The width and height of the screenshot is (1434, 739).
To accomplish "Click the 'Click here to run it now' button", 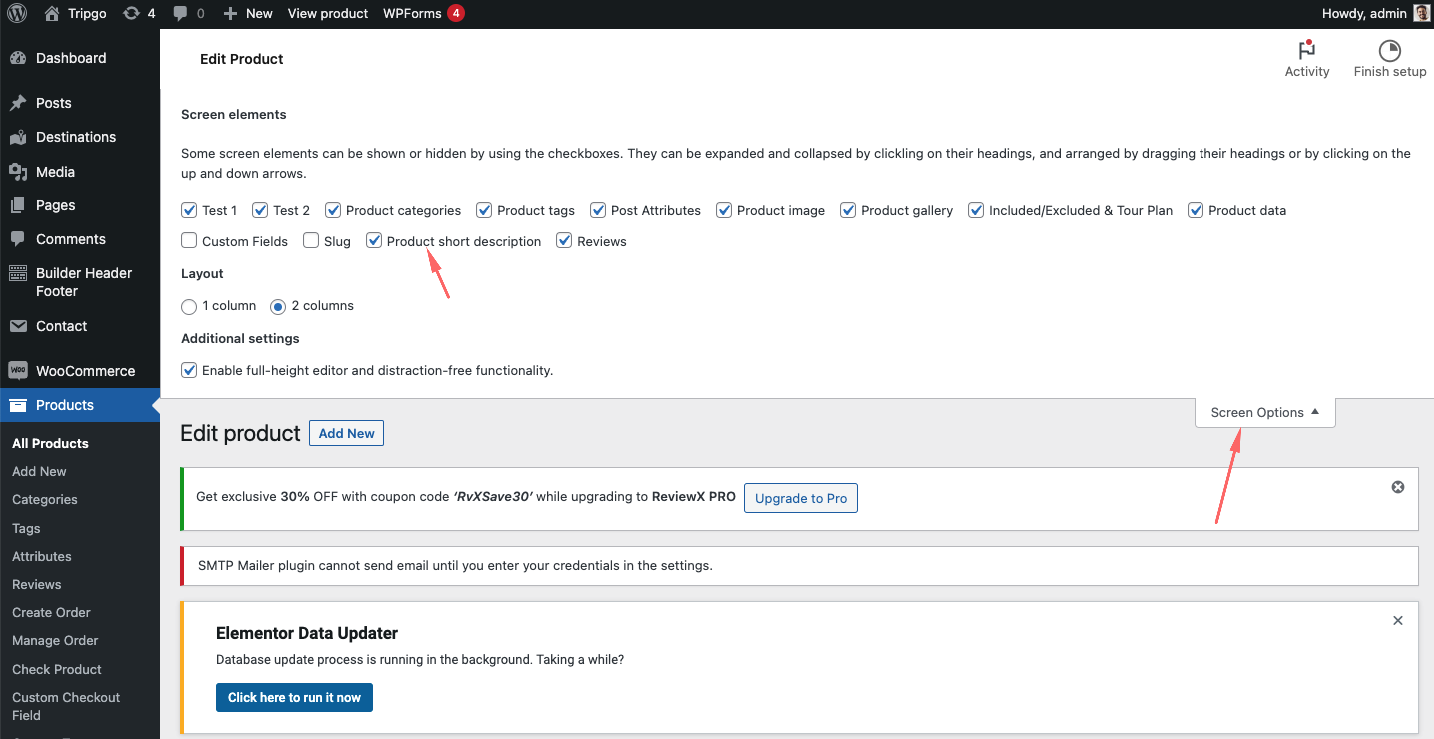I will pyautogui.click(x=294, y=697).
